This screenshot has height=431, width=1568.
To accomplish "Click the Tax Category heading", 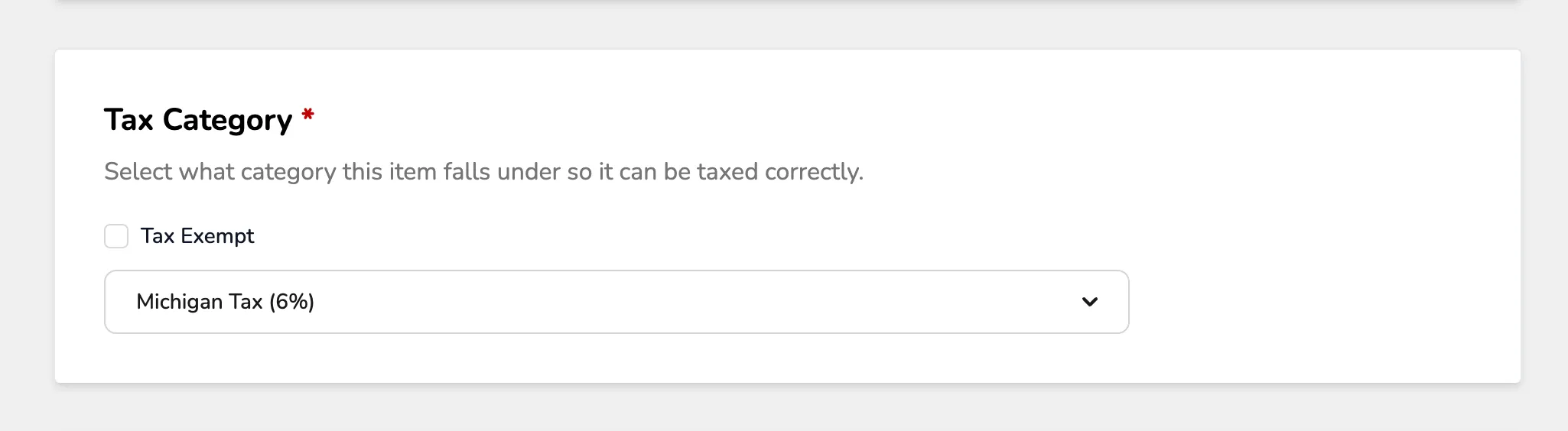I will 198,120.
